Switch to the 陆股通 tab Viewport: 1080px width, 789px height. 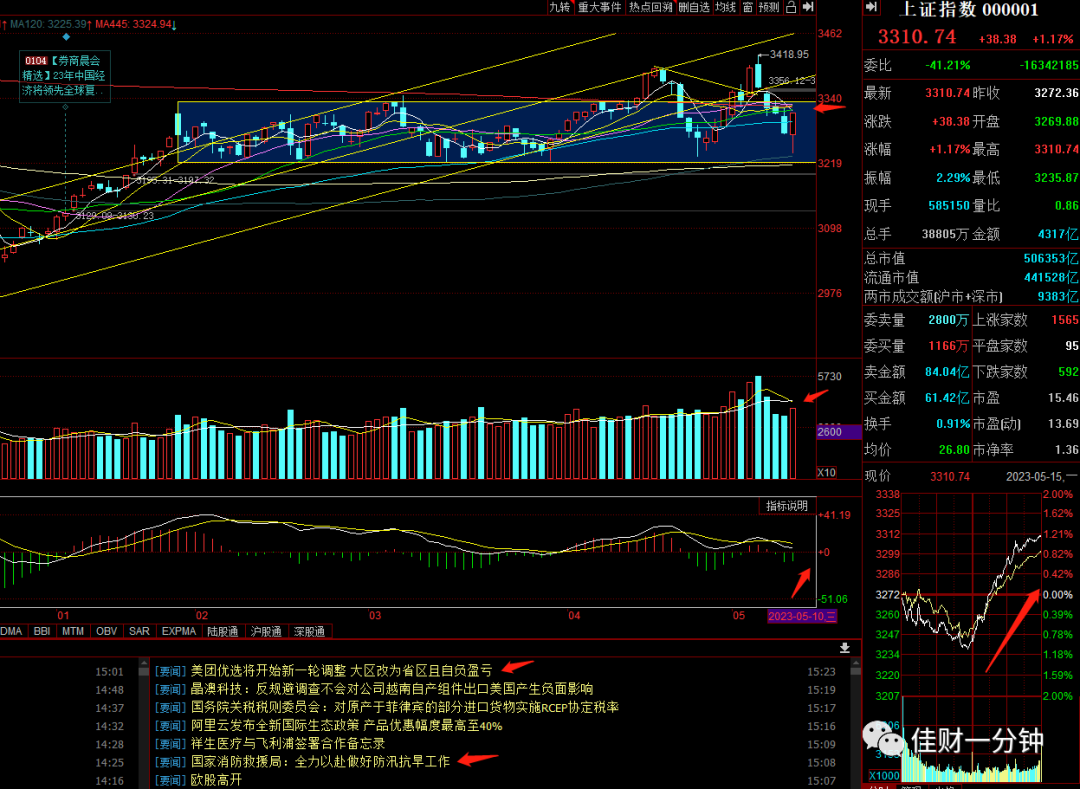click(222, 631)
